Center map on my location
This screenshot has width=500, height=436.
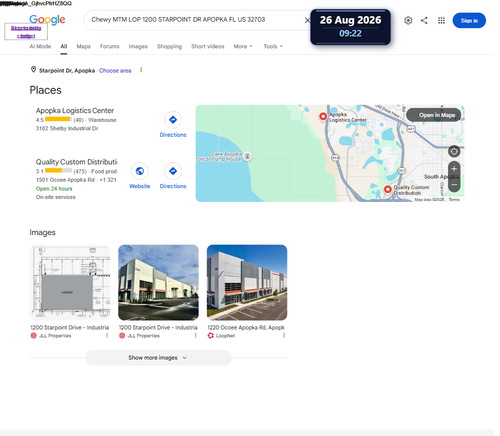point(454,151)
